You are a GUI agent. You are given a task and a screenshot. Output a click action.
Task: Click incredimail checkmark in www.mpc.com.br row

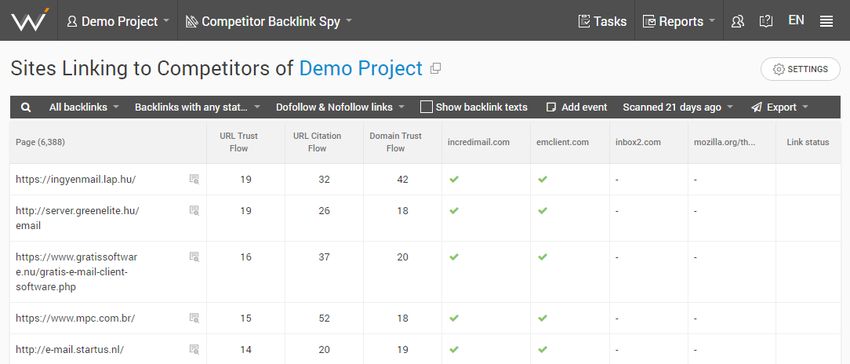coord(454,318)
